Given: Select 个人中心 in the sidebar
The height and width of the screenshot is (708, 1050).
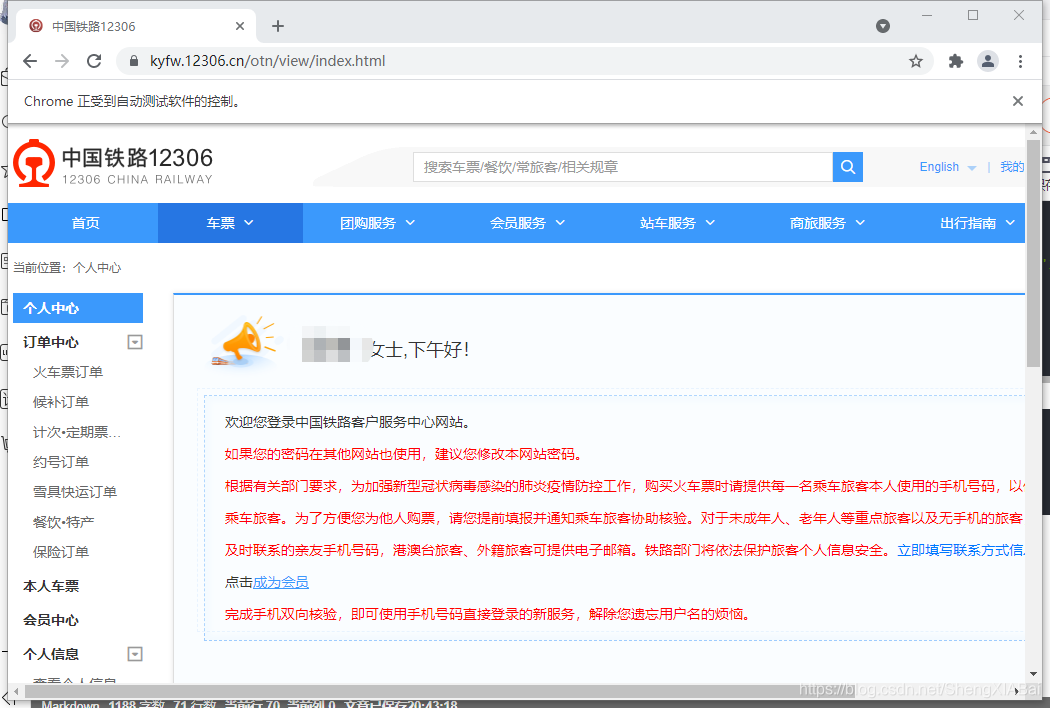Looking at the screenshot, I should (78, 308).
